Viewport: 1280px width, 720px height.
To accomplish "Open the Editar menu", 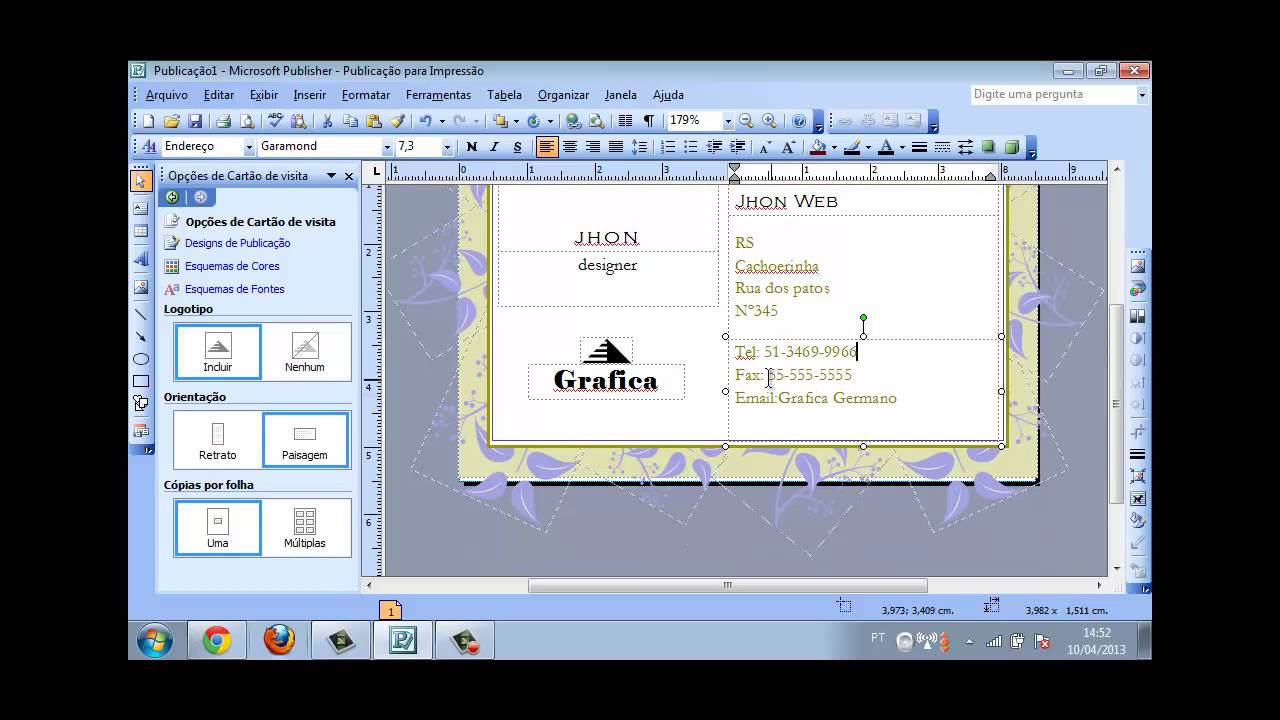I will coord(219,95).
